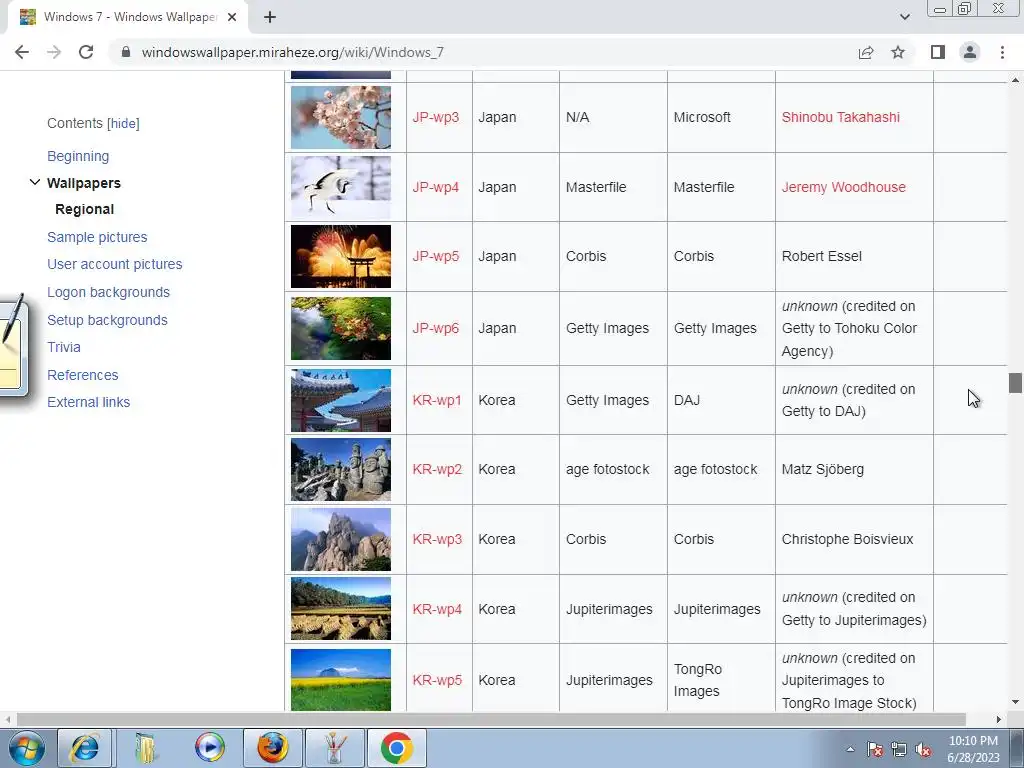Jump to Beginning in Contents
This screenshot has width=1024, height=768.
[78, 156]
